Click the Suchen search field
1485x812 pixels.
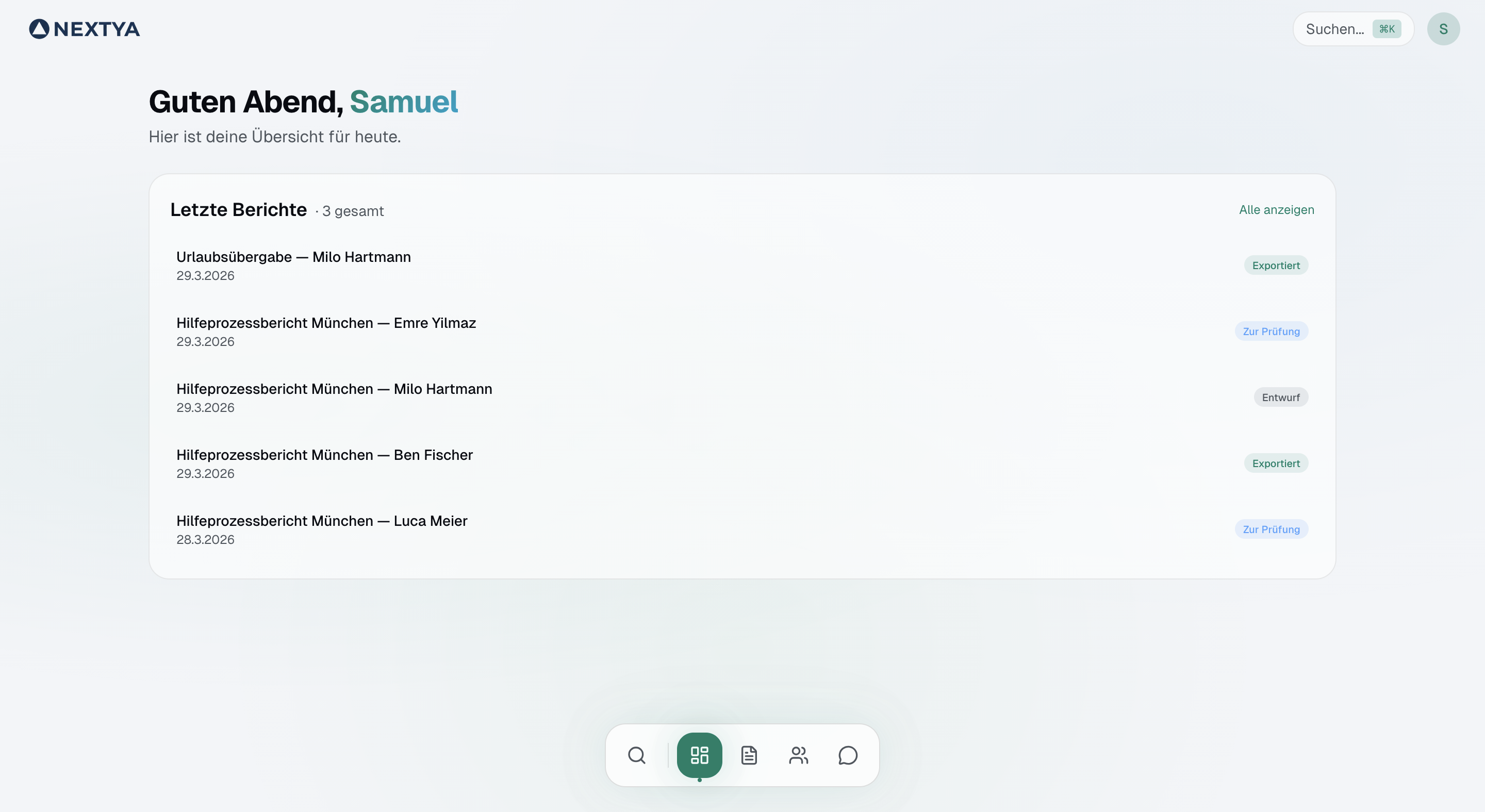[x=1334, y=29]
